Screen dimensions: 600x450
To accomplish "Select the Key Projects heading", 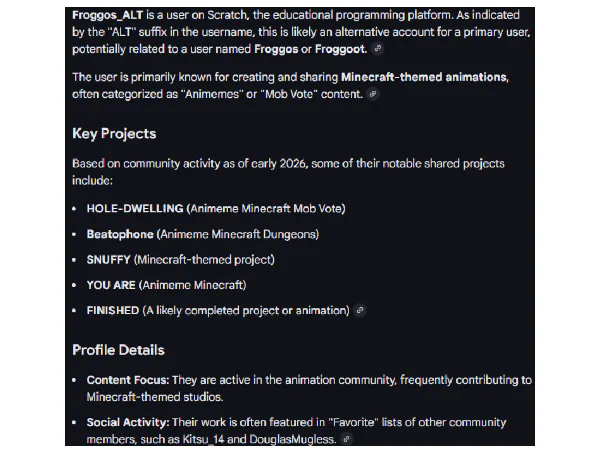I will click(114, 133).
